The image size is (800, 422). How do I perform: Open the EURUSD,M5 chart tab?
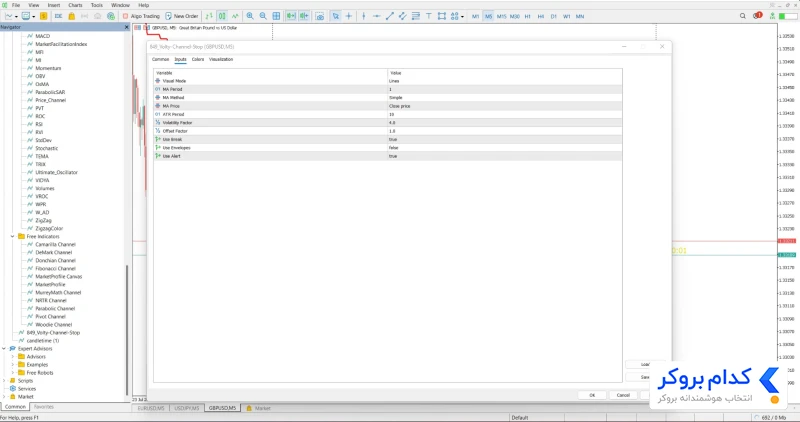click(151, 408)
